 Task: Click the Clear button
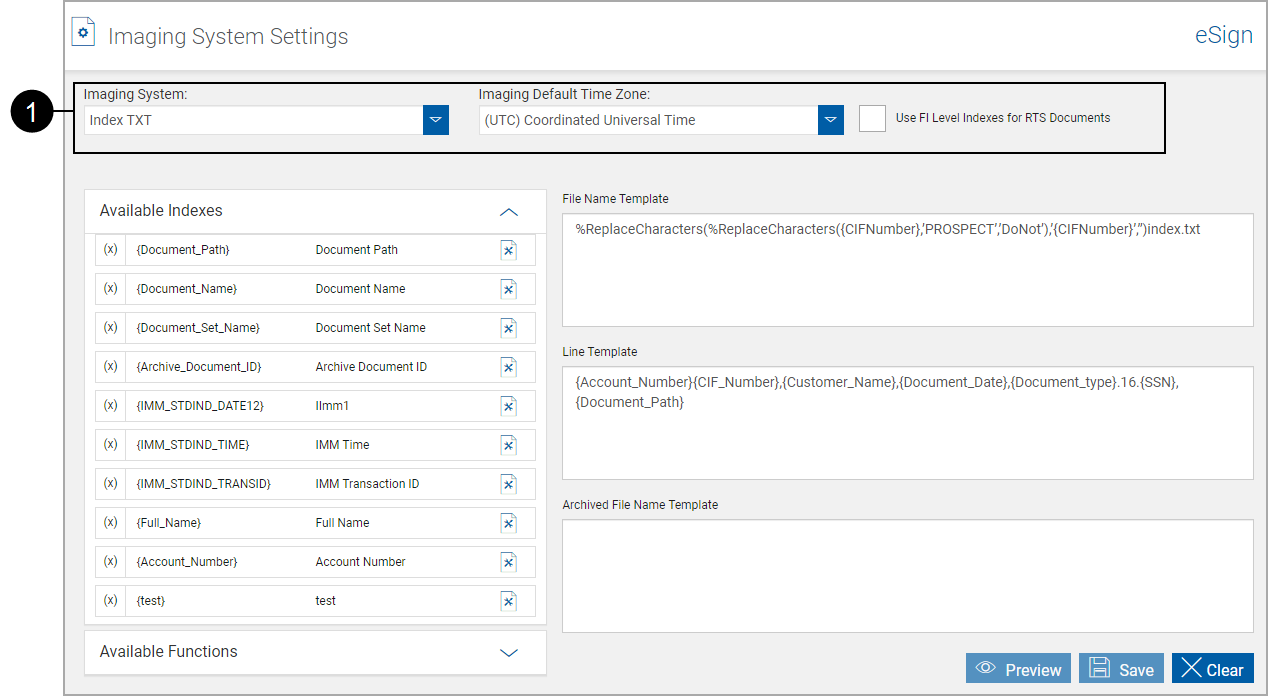[1212, 668]
